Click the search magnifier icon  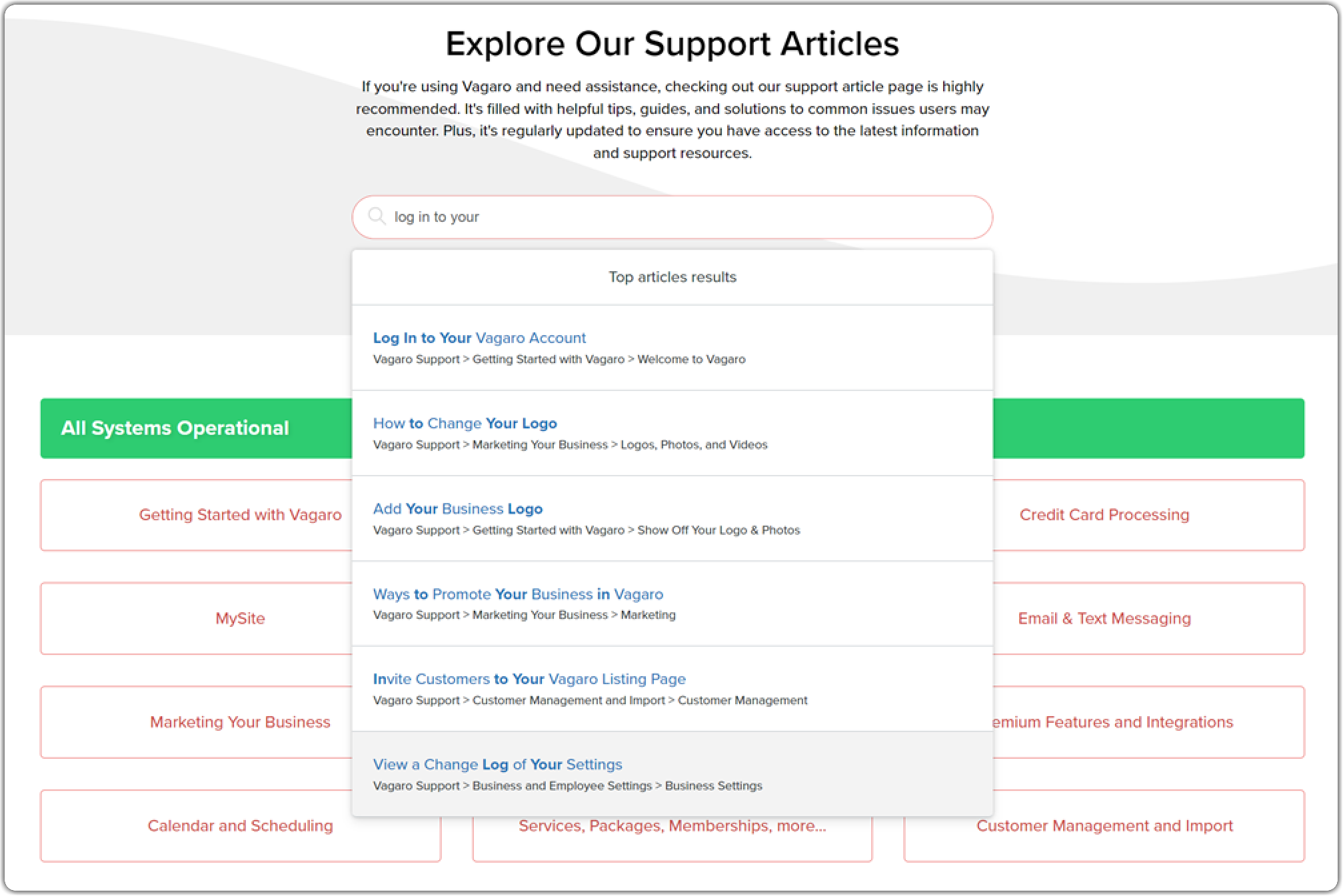pos(377,216)
